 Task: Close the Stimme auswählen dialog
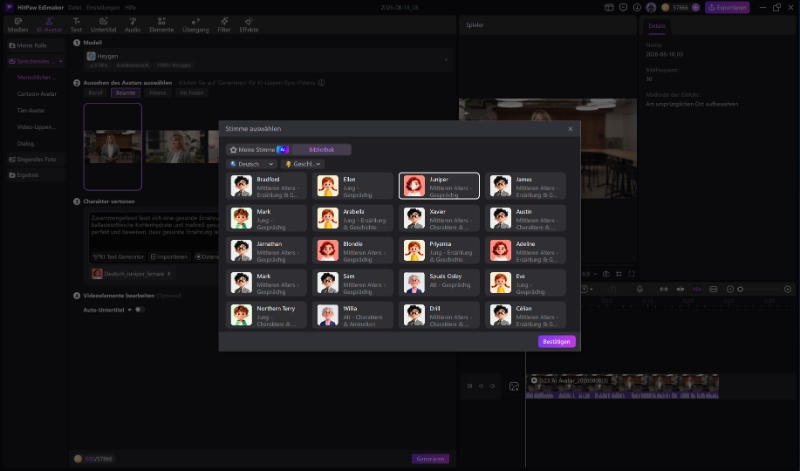570,129
